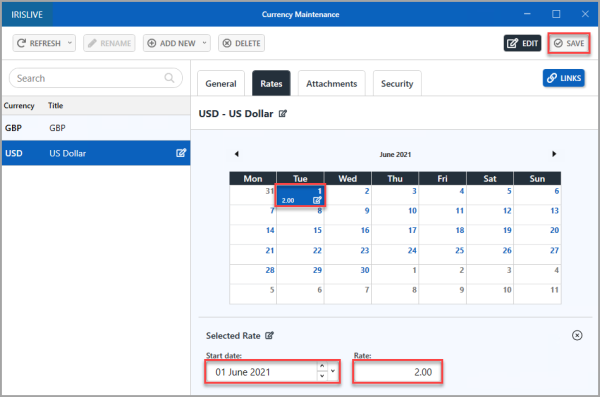The image size is (600, 397).
Task: Click the Title column header
Action: (x=55, y=106)
